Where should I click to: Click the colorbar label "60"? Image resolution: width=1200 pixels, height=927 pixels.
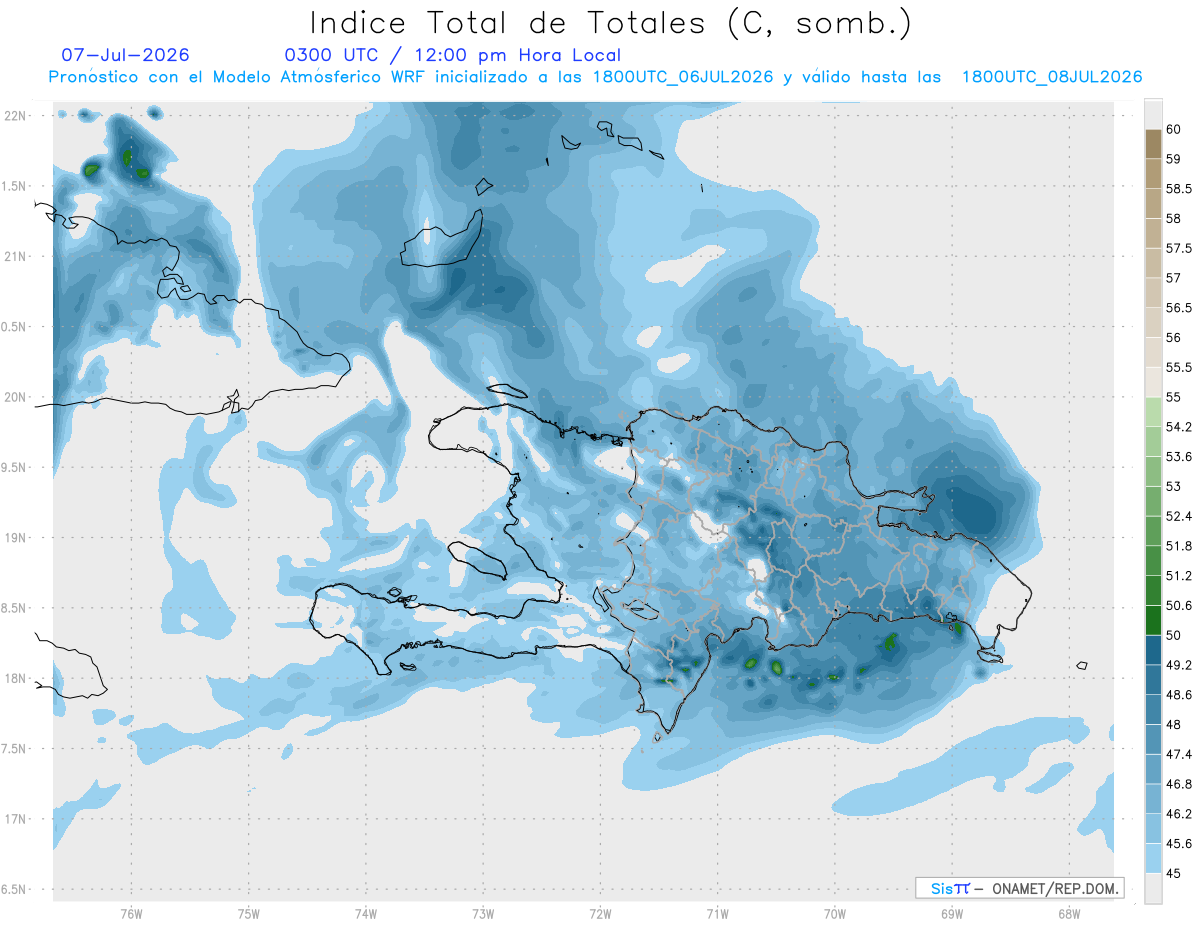1173,129
